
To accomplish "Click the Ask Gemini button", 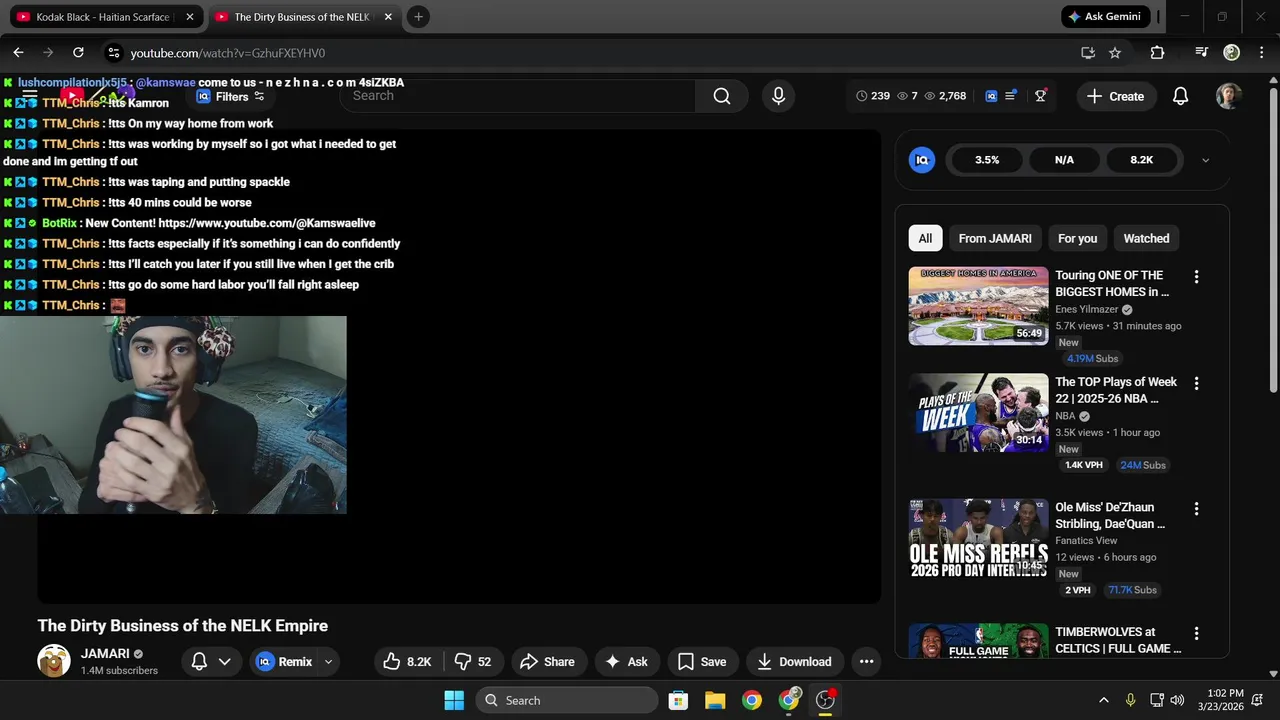I will tap(1107, 17).
